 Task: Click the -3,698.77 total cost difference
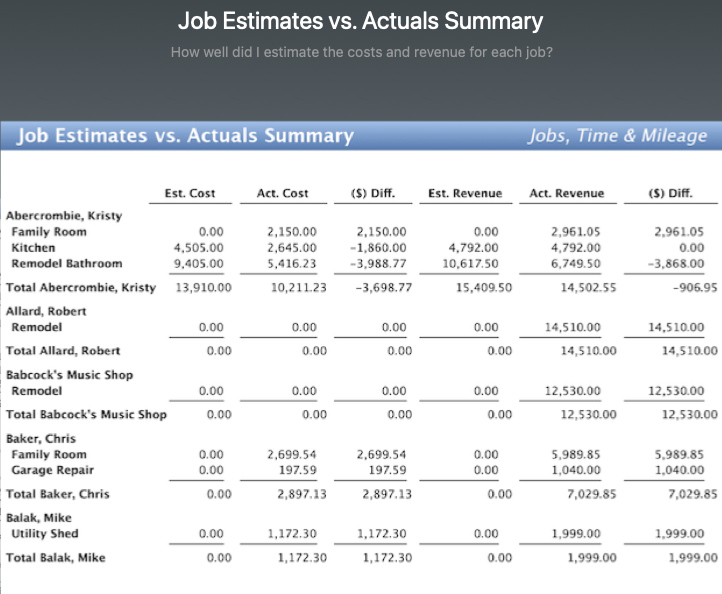click(x=384, y=287)
